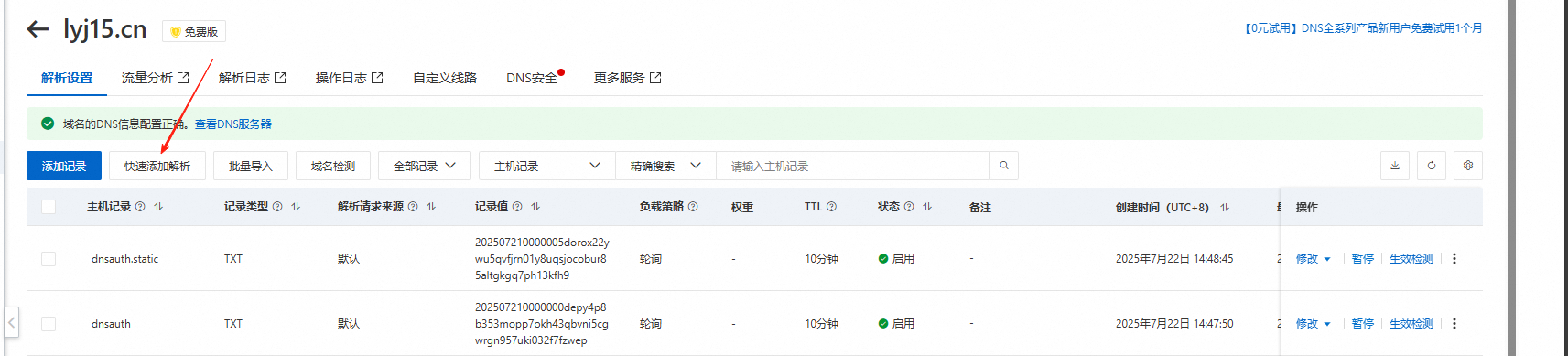Click the download export icon
The height and width of the screenshot is (356, 1568).
(x=1395, y=166)
